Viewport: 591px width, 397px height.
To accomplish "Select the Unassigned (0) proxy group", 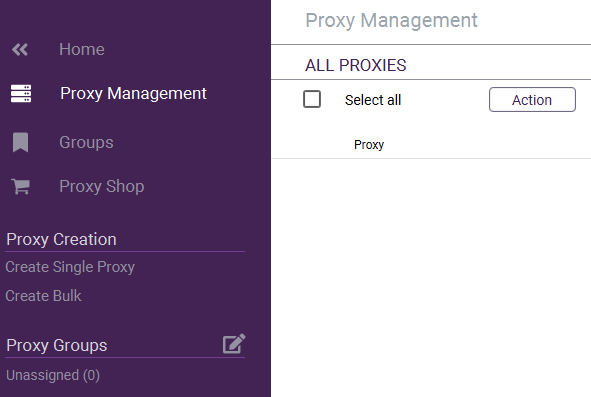I will click(53, 376).
